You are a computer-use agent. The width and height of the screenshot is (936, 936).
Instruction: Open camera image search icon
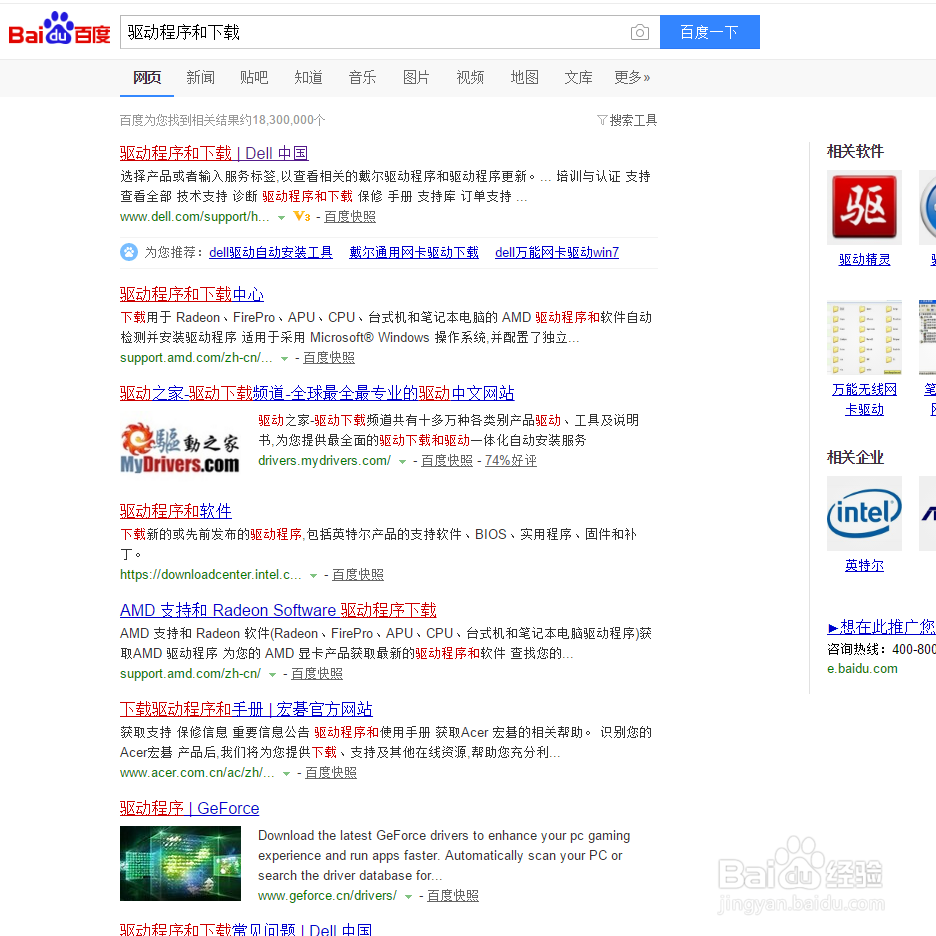click(x=639, y=32)
